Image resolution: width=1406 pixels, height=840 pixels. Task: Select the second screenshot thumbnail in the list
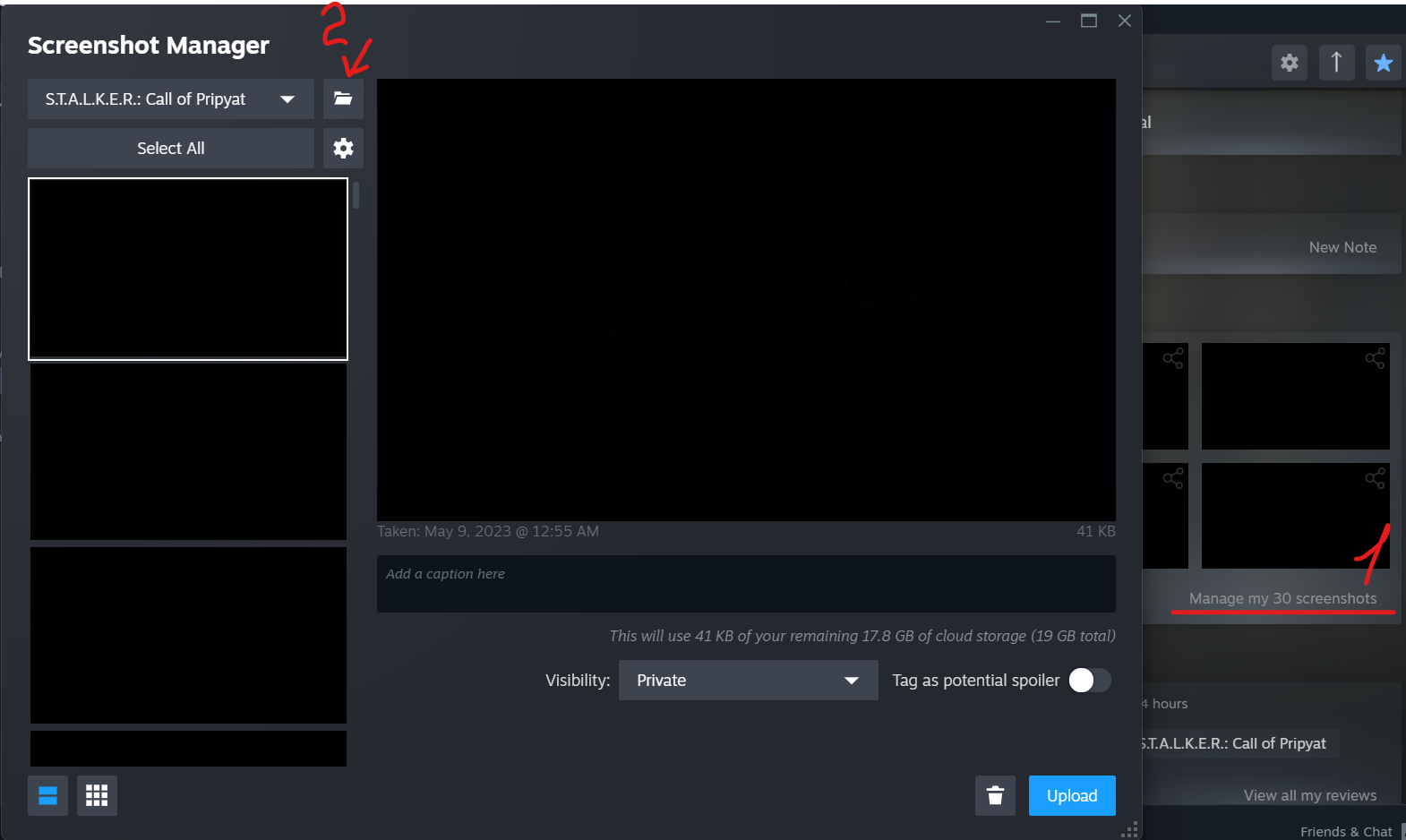point(188,451)
